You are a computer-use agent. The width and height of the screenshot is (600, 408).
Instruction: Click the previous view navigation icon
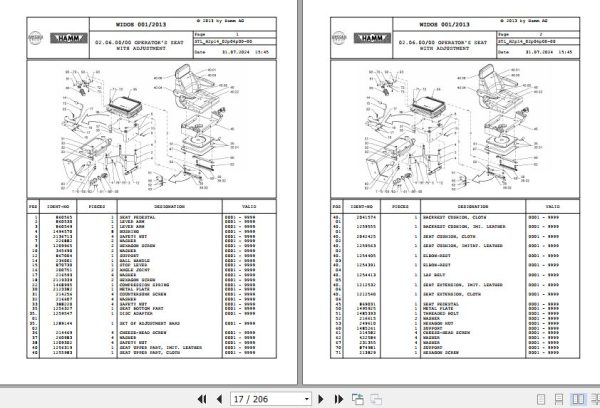(358, 399)
